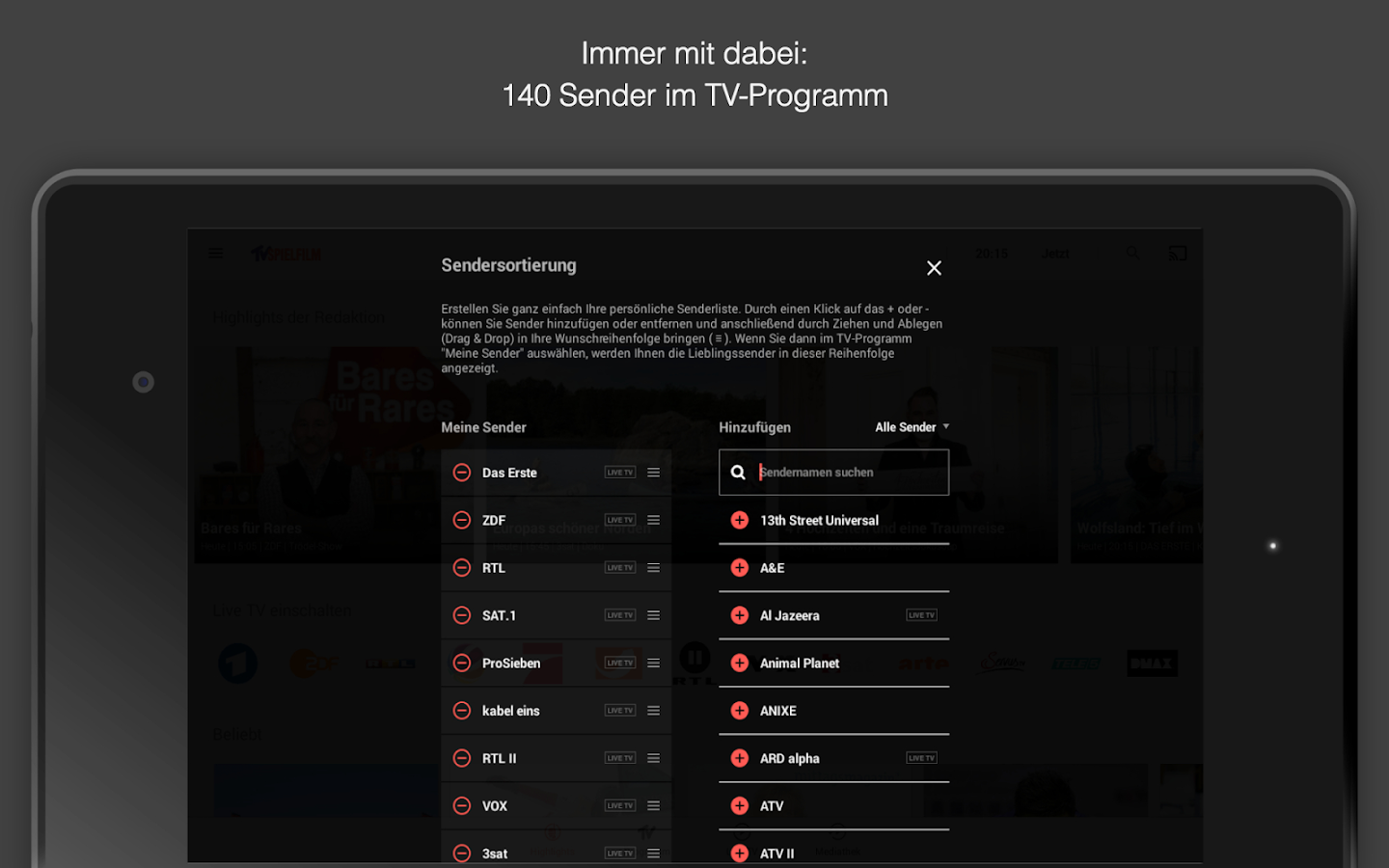Click the drag handle next to VOX
The image size is (1389, 868).
pos(653,805)
